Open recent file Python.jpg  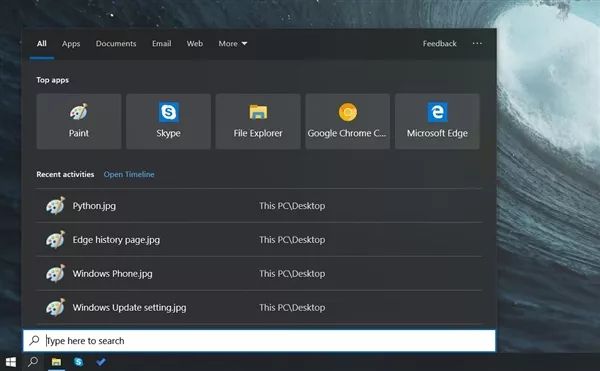click(x=259, y=206)
